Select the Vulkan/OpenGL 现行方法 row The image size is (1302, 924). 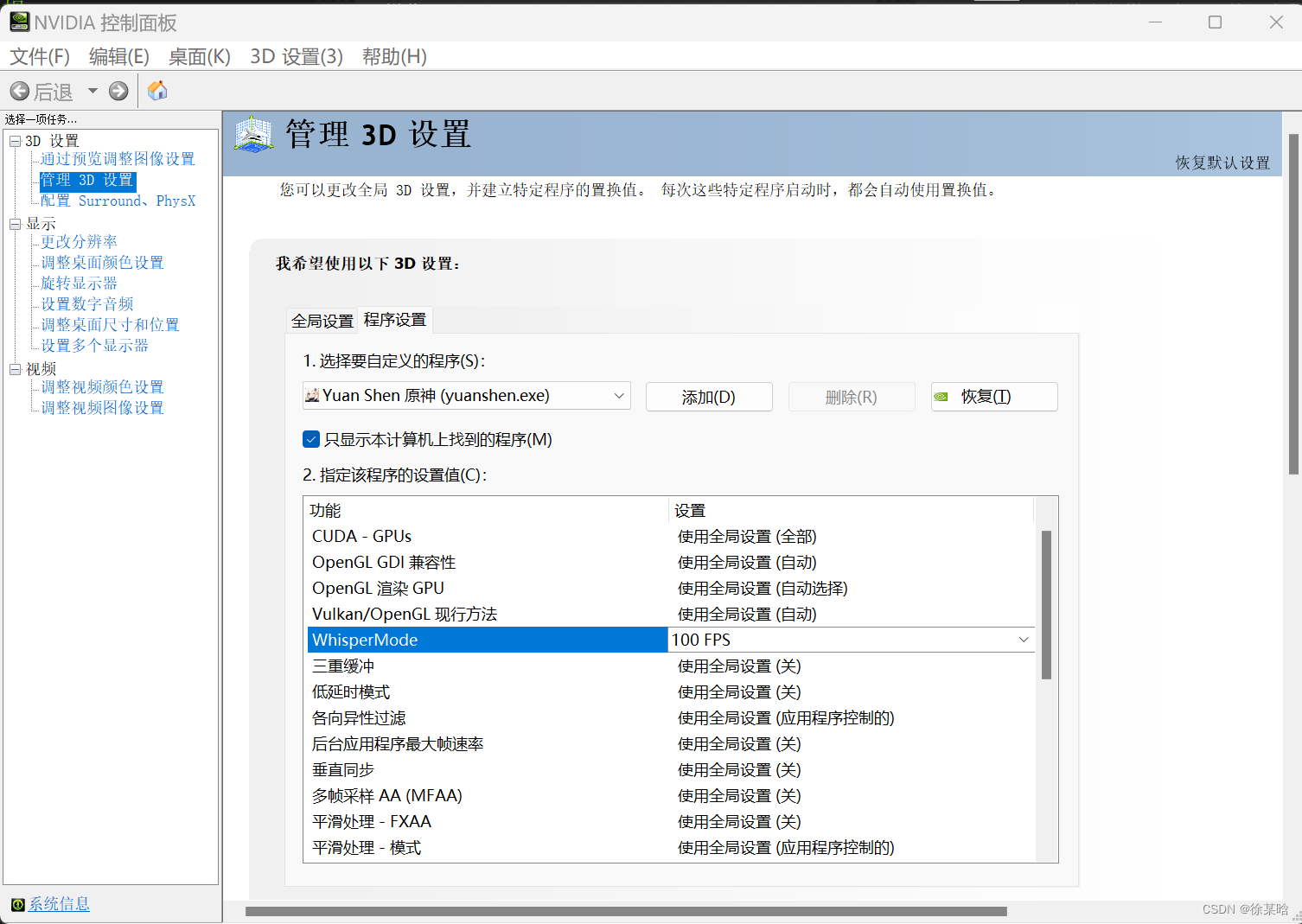pos(671,615)
